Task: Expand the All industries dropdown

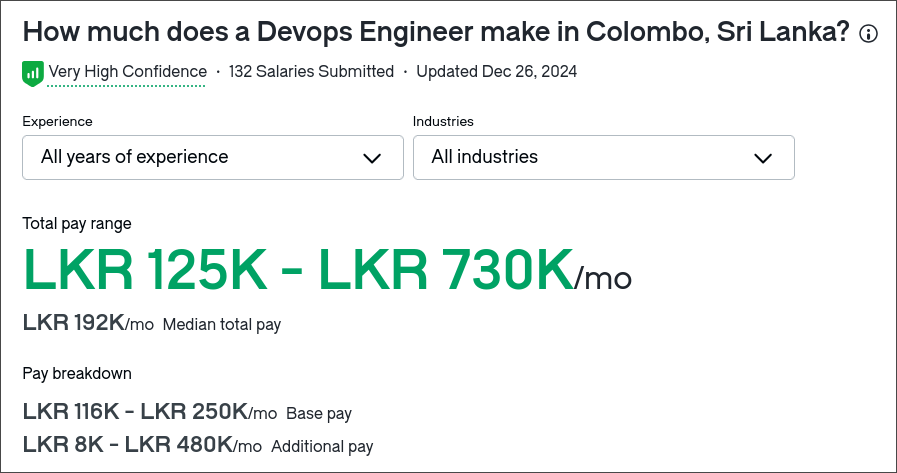Action: [604, 157]
